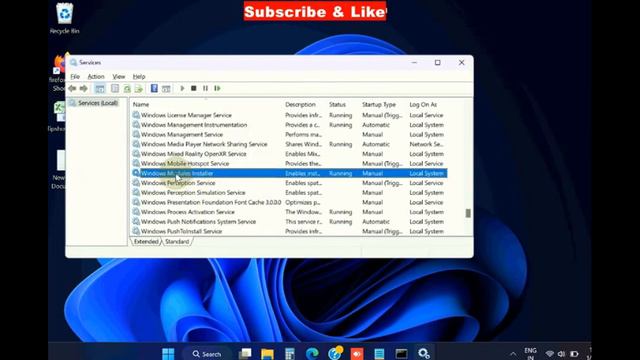The image size is (640, 360).
Task: Open Calculator from the taskbar
Action: 290,353
